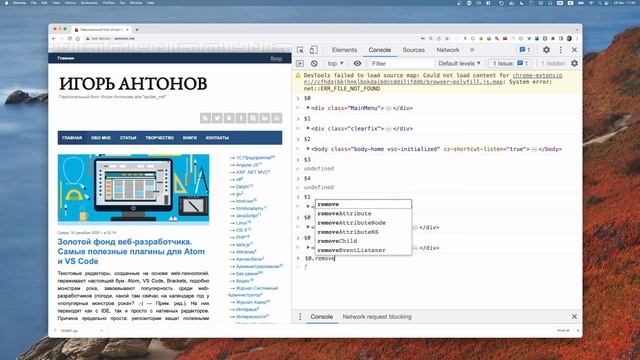Viewport: 640px width, 360px height.
Task: Show console sidebar icon
Action: tap(300, 63)
